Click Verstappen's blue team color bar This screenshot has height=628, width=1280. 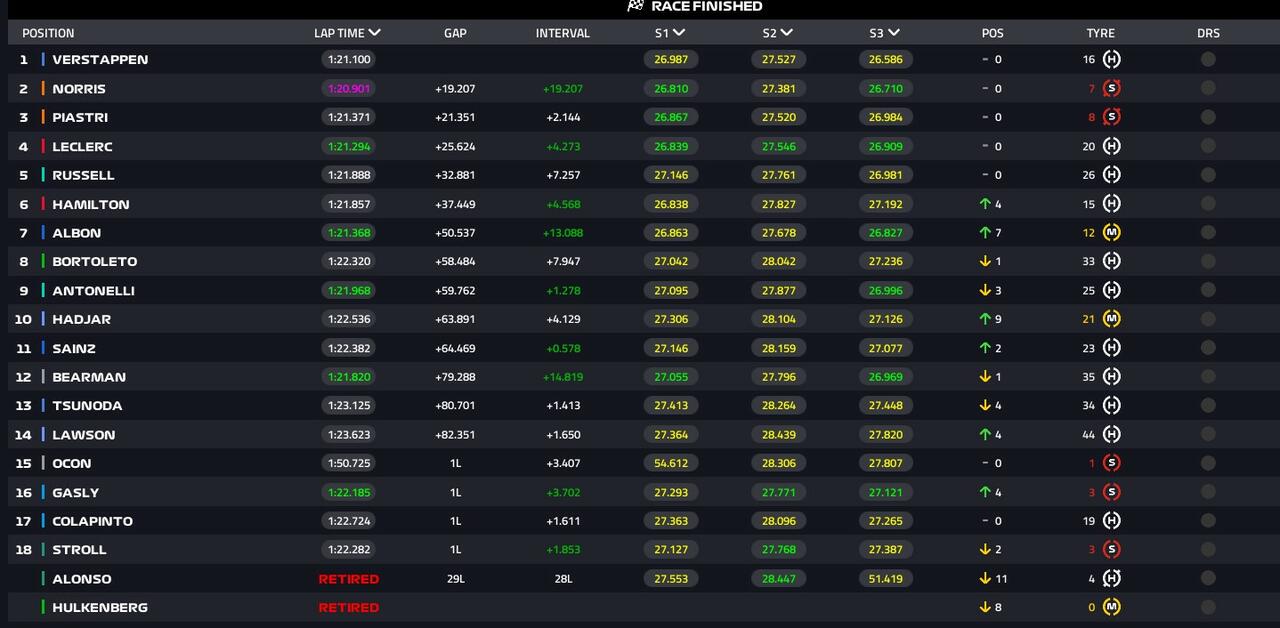[43, 59]
